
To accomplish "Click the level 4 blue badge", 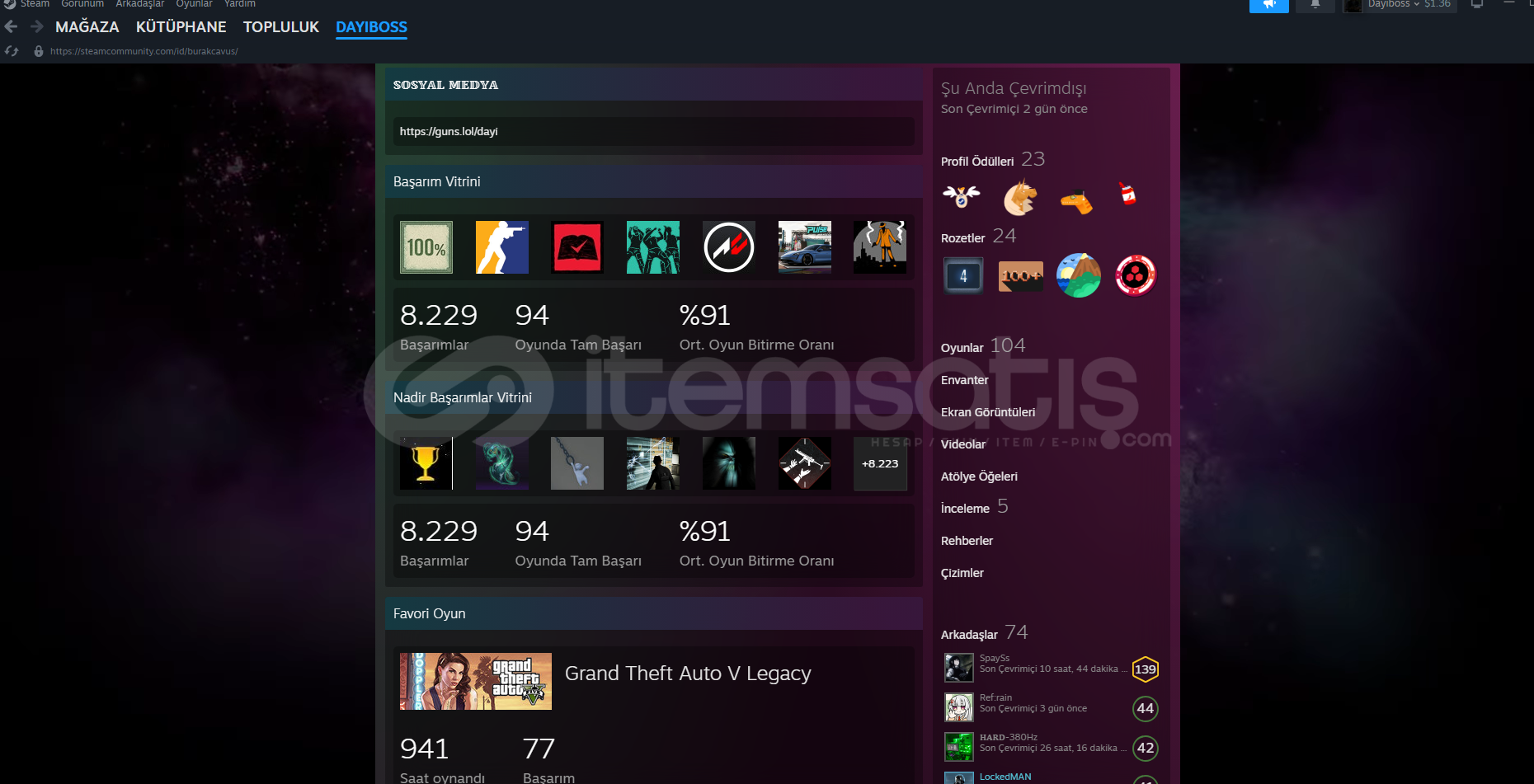I will (963, 276).
